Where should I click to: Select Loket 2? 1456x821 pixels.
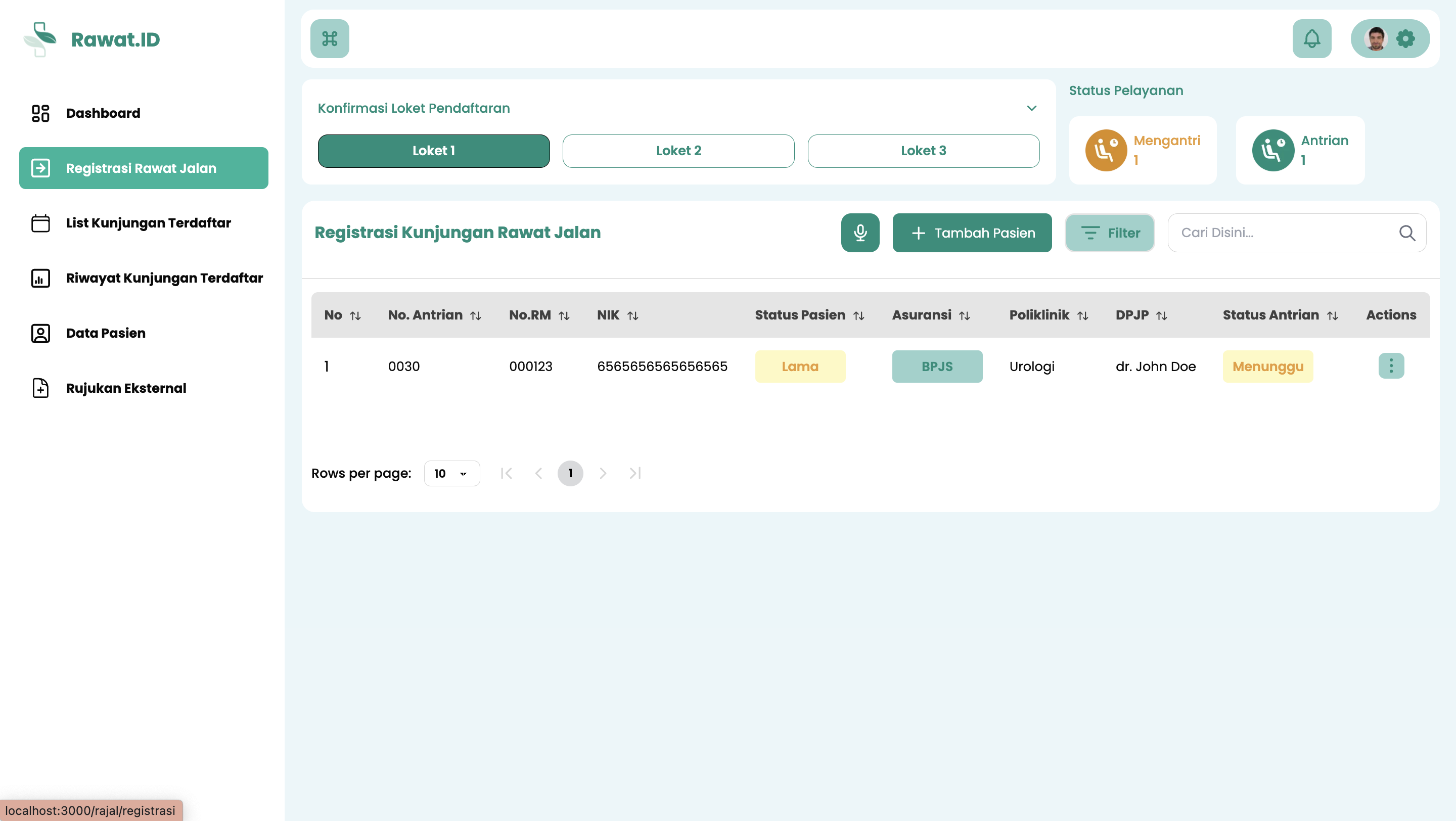(678, 151)
